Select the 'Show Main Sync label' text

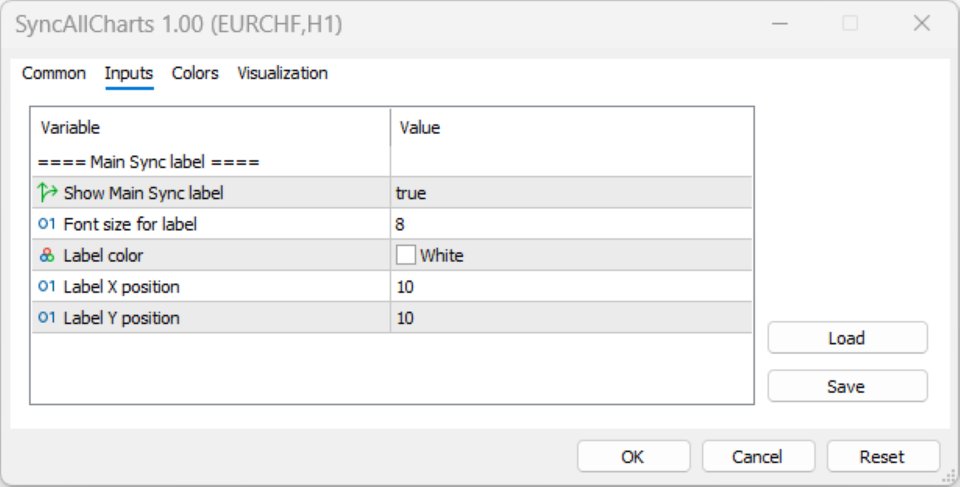click(144, 193)
